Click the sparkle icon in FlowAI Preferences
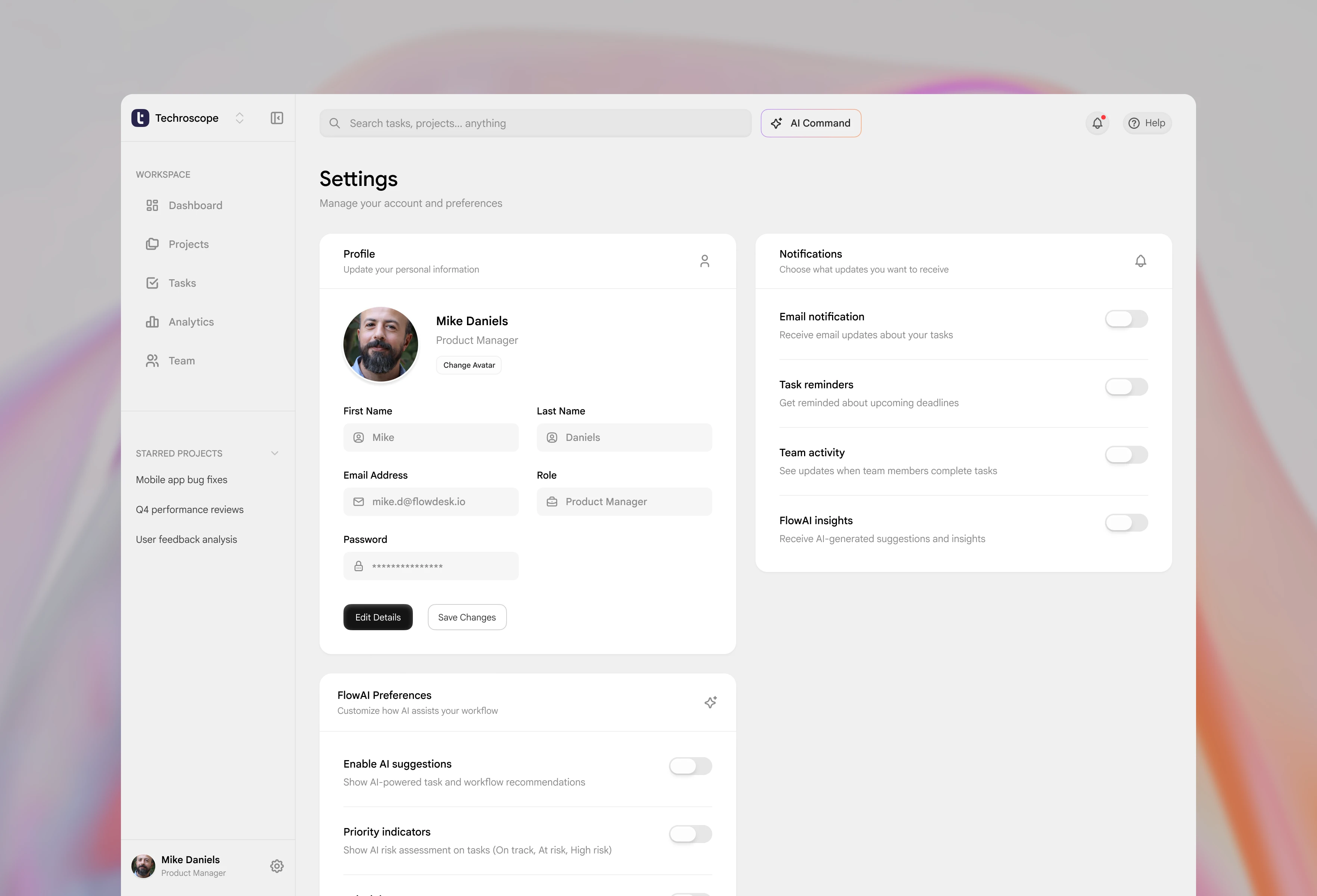The image size is (1317, 896). click(x=711, y=702)
